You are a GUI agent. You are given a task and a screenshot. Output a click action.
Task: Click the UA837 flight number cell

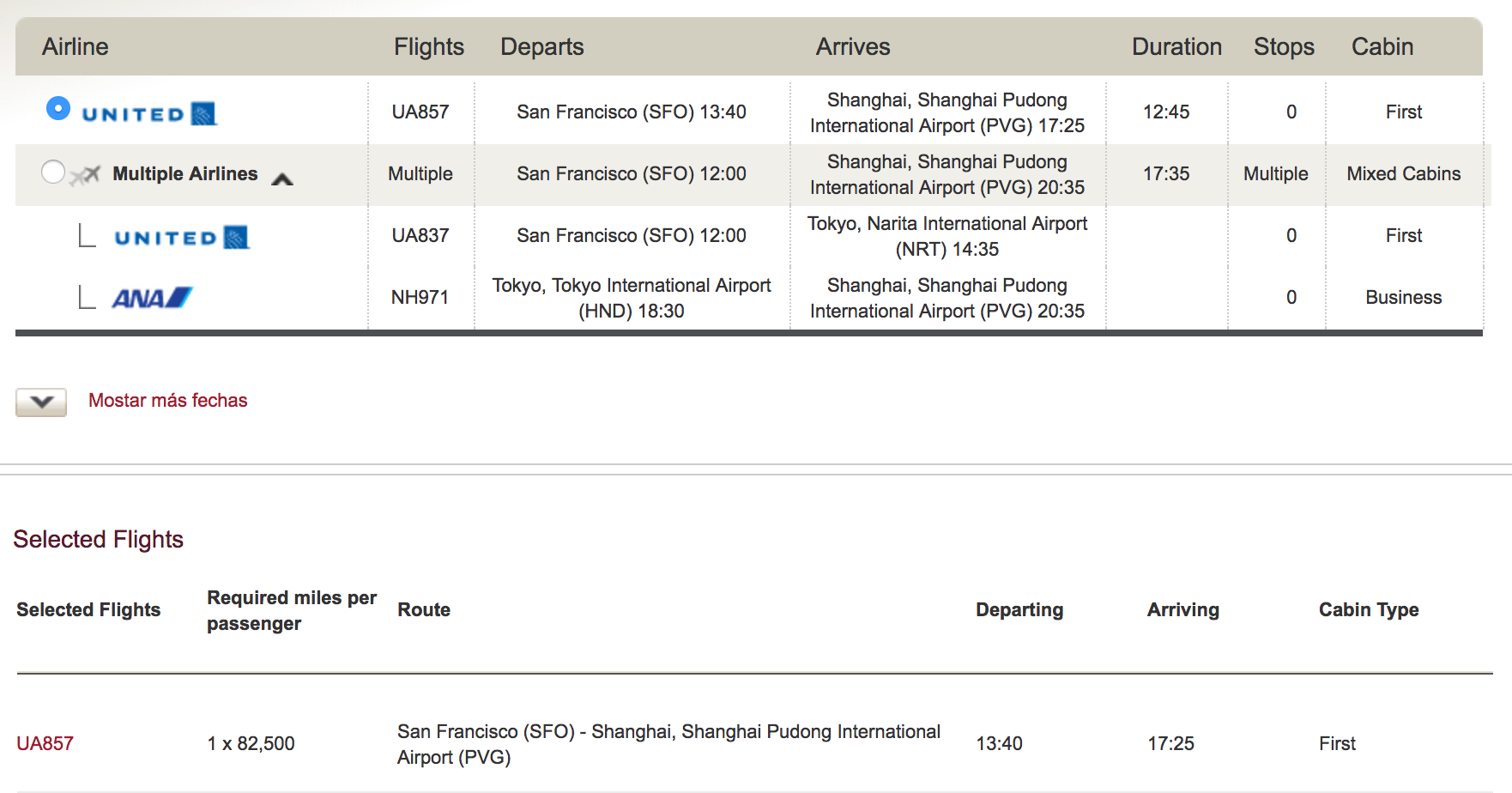click(x=420, y=235)
